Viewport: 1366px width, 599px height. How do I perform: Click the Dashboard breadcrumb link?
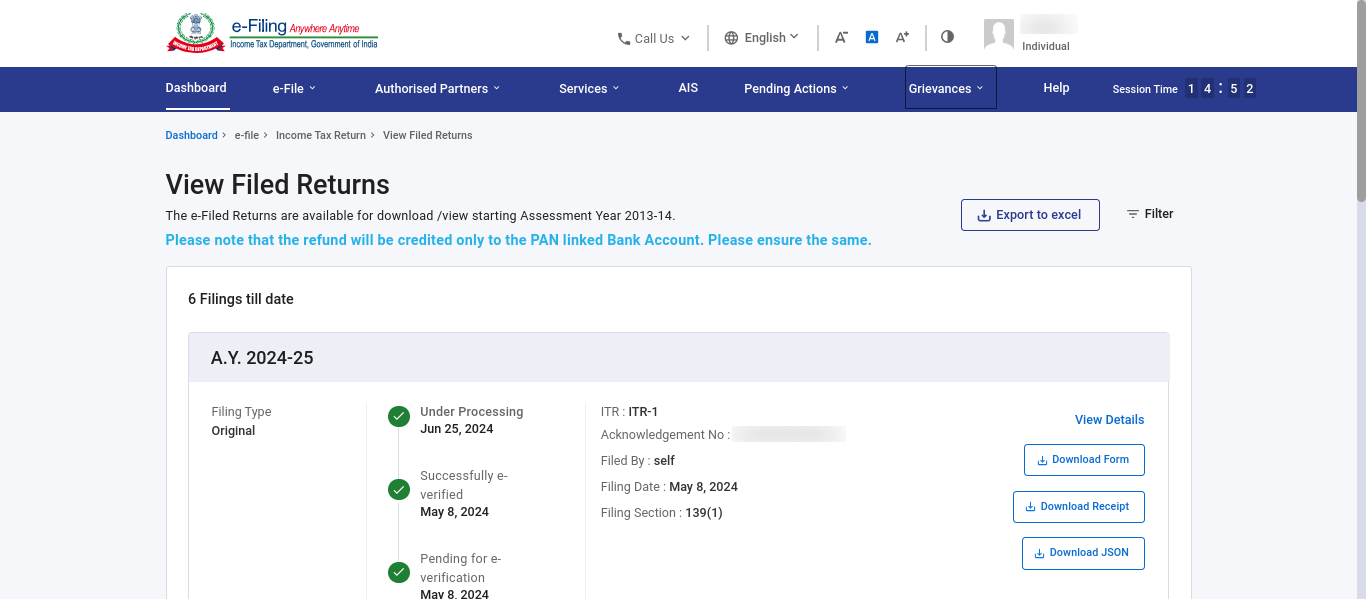click(191, 135)
